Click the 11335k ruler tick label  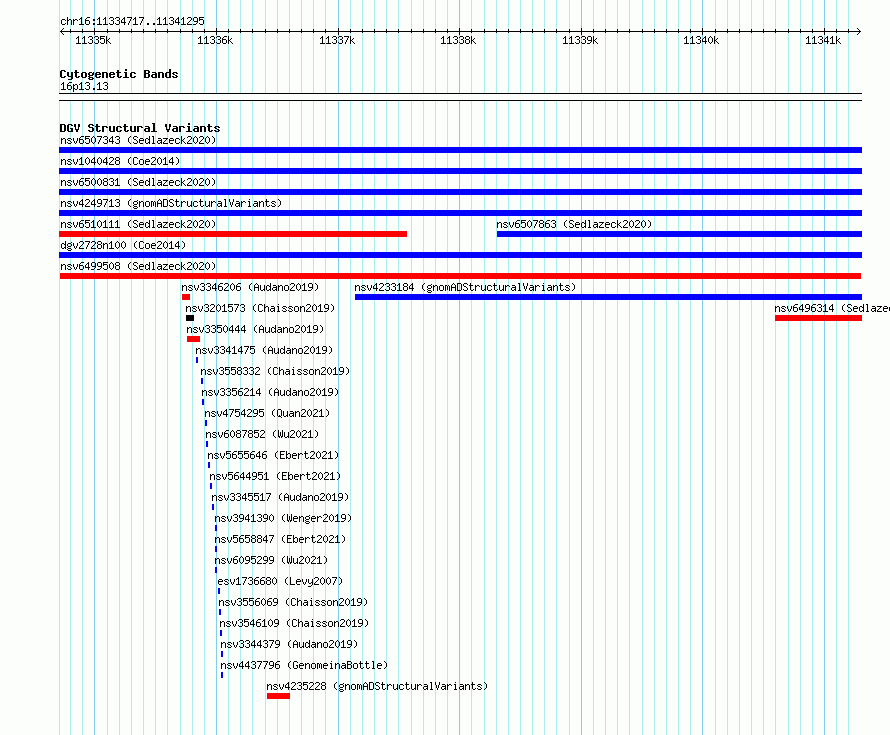pyautogui.click(x=93, y=40)
